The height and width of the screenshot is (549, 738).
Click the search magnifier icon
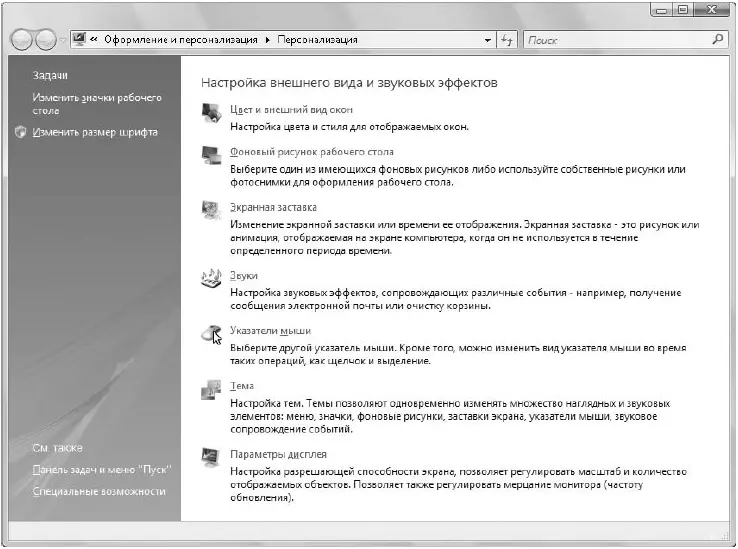click(x=717, y=40)
